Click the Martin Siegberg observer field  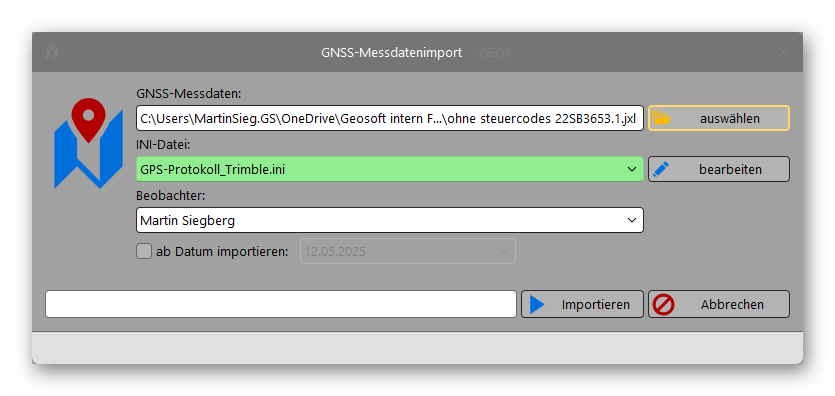[390, 220]
